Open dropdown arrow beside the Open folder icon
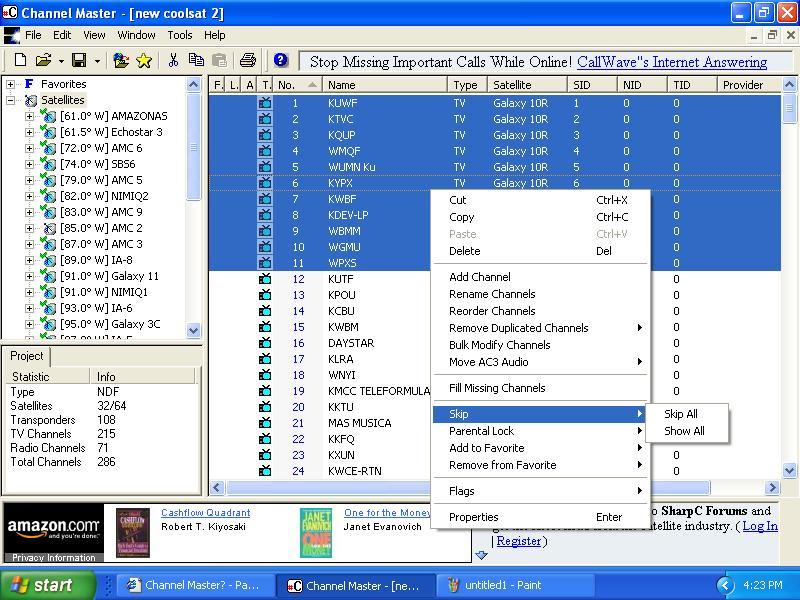The height and width of the screenshot is (600, 800). tap(61, 61)
